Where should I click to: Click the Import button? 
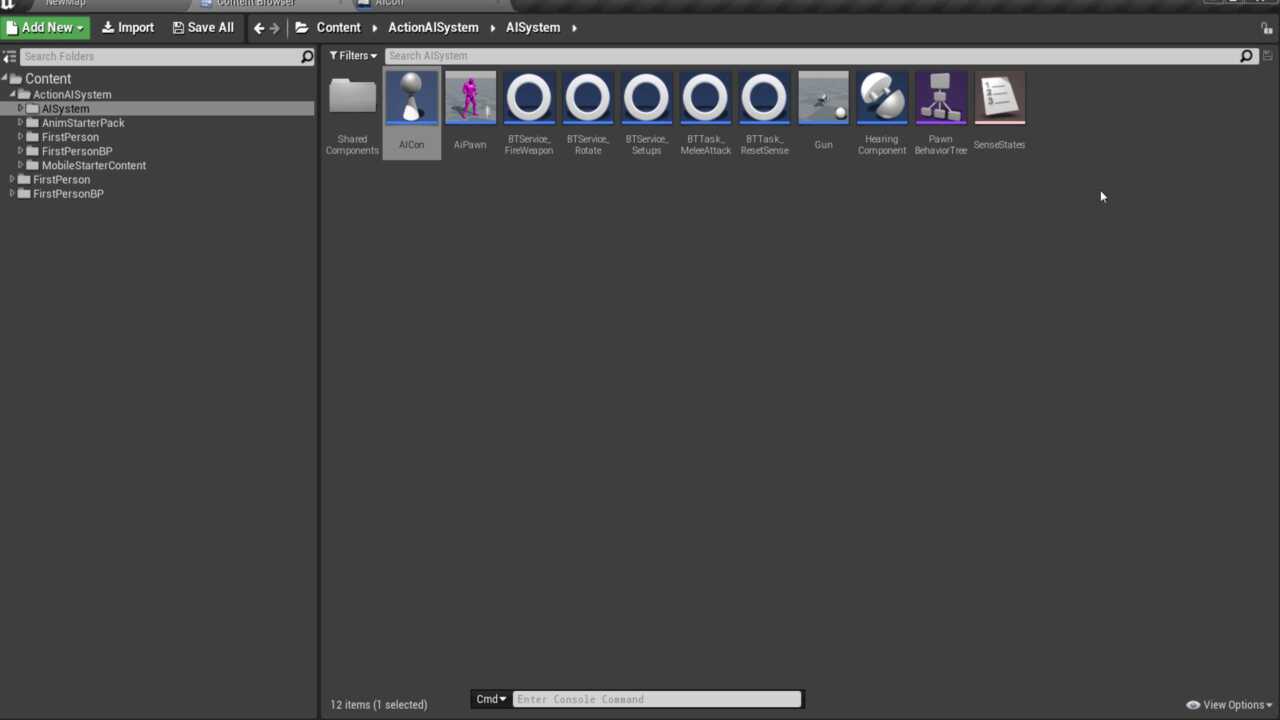coord(128,28)
